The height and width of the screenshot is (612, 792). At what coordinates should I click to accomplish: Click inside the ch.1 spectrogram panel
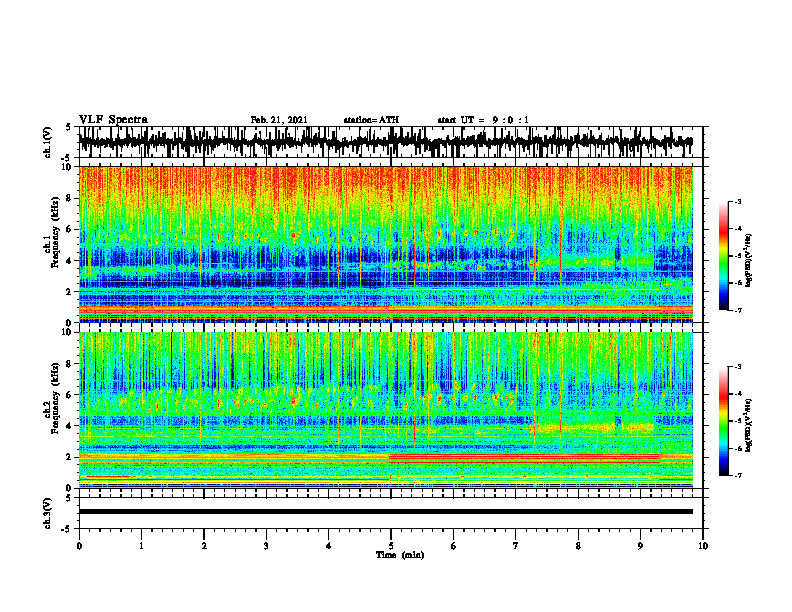tap(385, 244)
